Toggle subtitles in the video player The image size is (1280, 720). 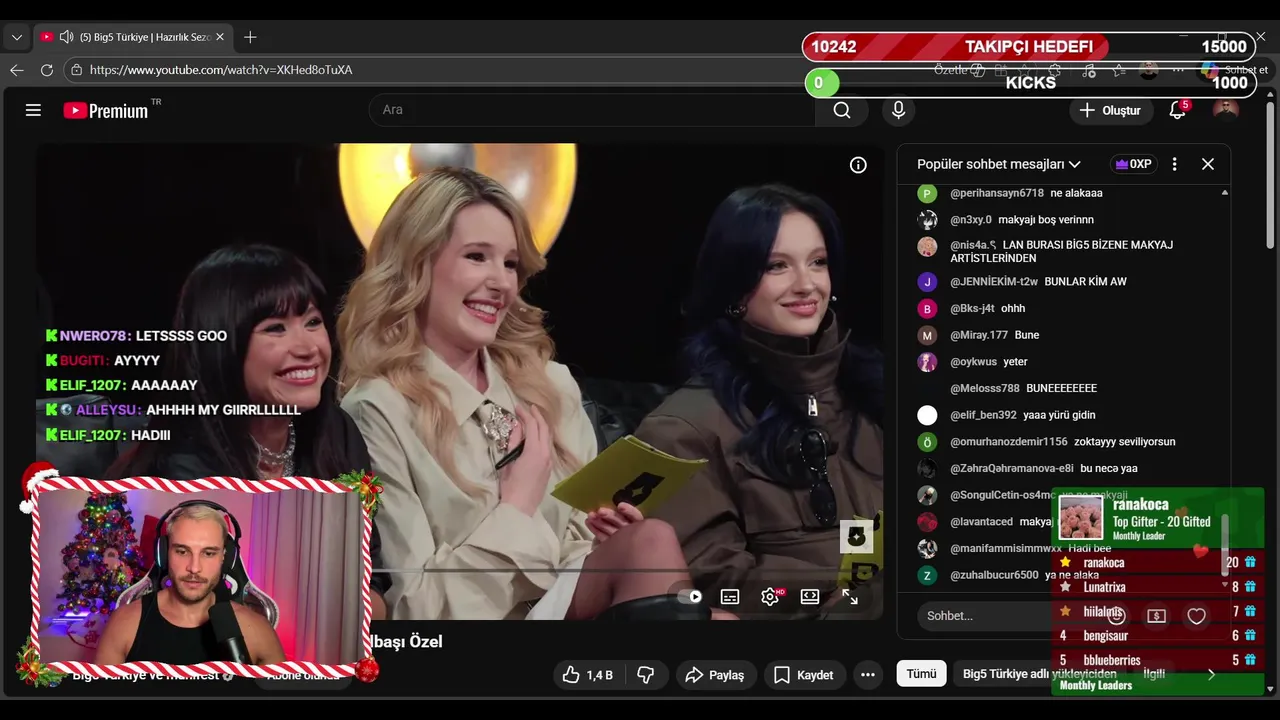pyautogui.click(x=730, y=596)
